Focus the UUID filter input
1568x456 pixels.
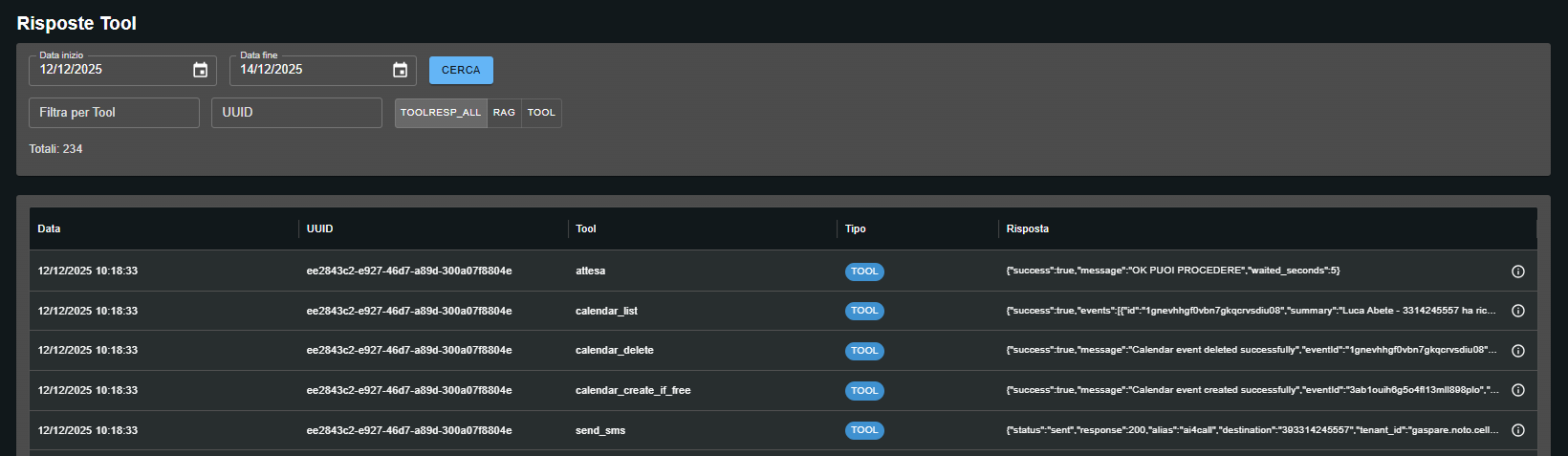pyautogui.click(x=296, y=113)
